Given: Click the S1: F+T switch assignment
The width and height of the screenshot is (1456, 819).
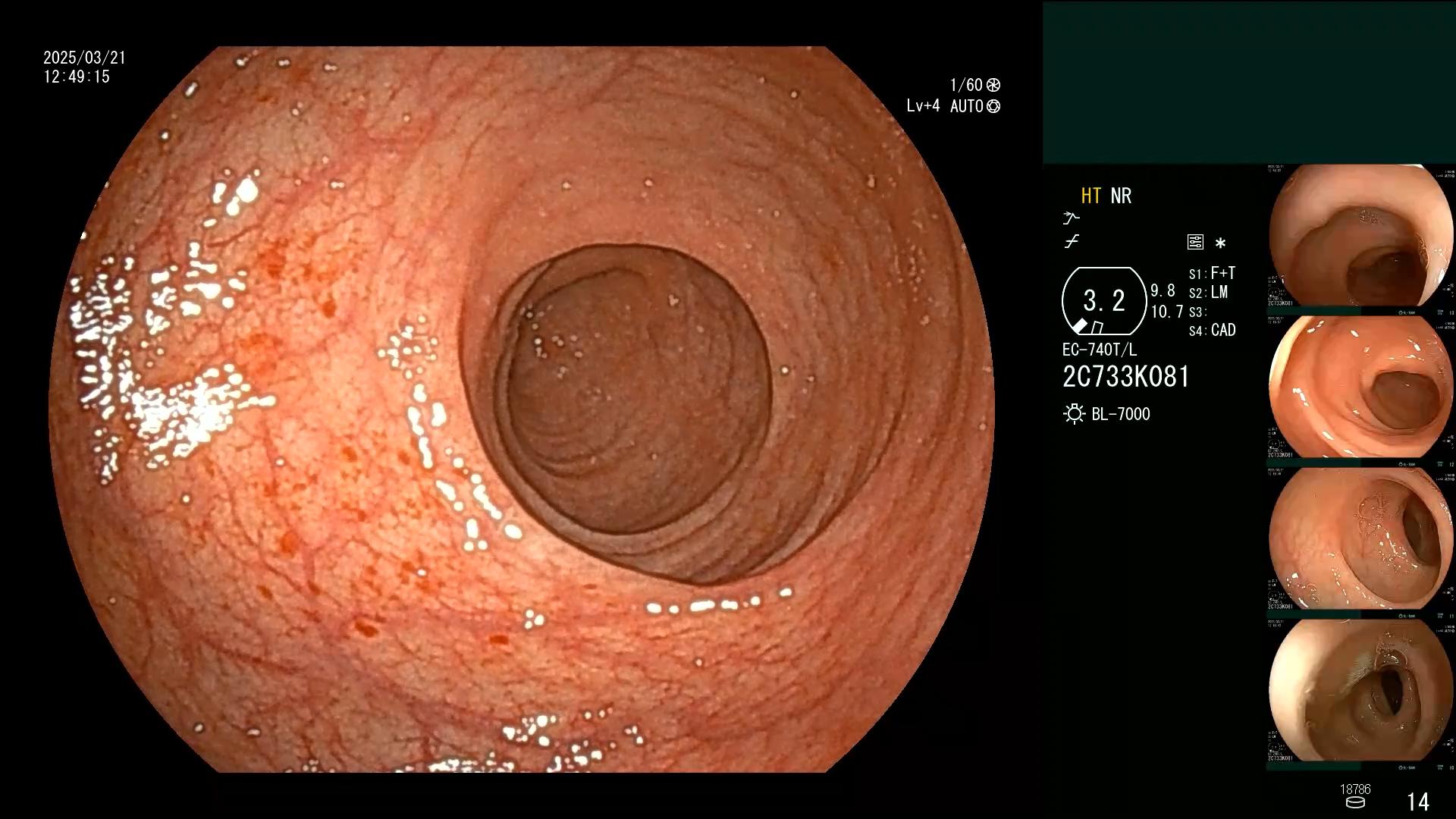Looking at the screenshot, I should pos(1212,273).
